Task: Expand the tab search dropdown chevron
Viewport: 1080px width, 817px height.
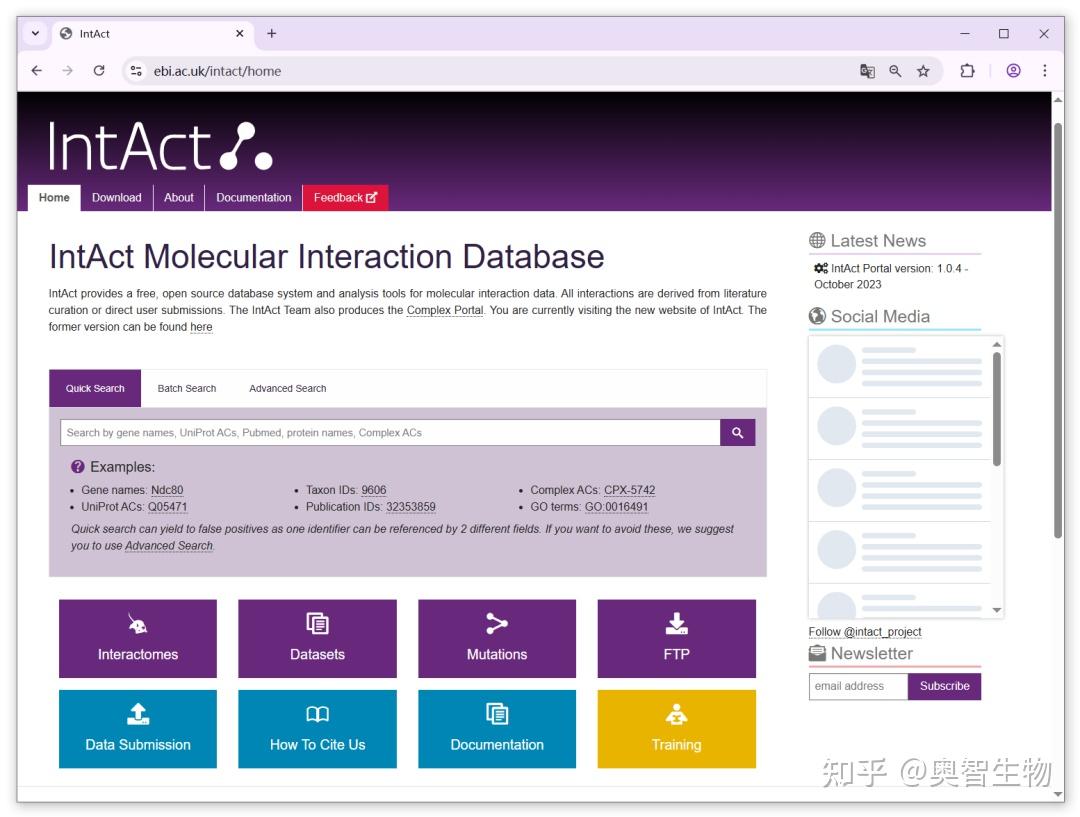Action: pyautogui.click(x=35, y=33)
